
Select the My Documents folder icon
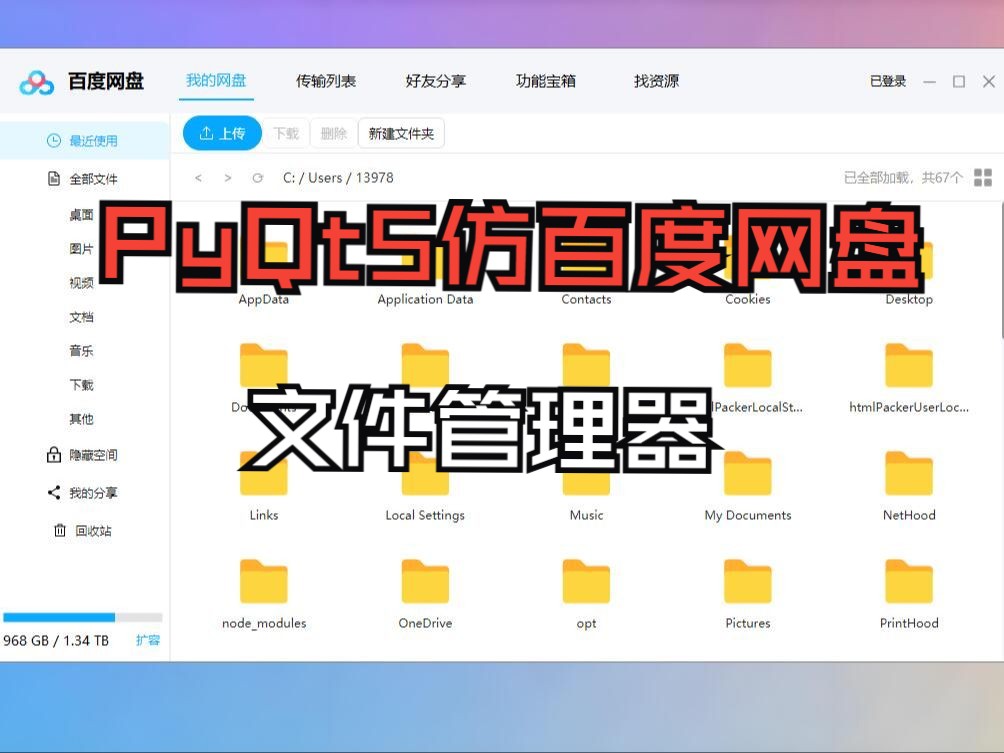(x=748, y=474)
